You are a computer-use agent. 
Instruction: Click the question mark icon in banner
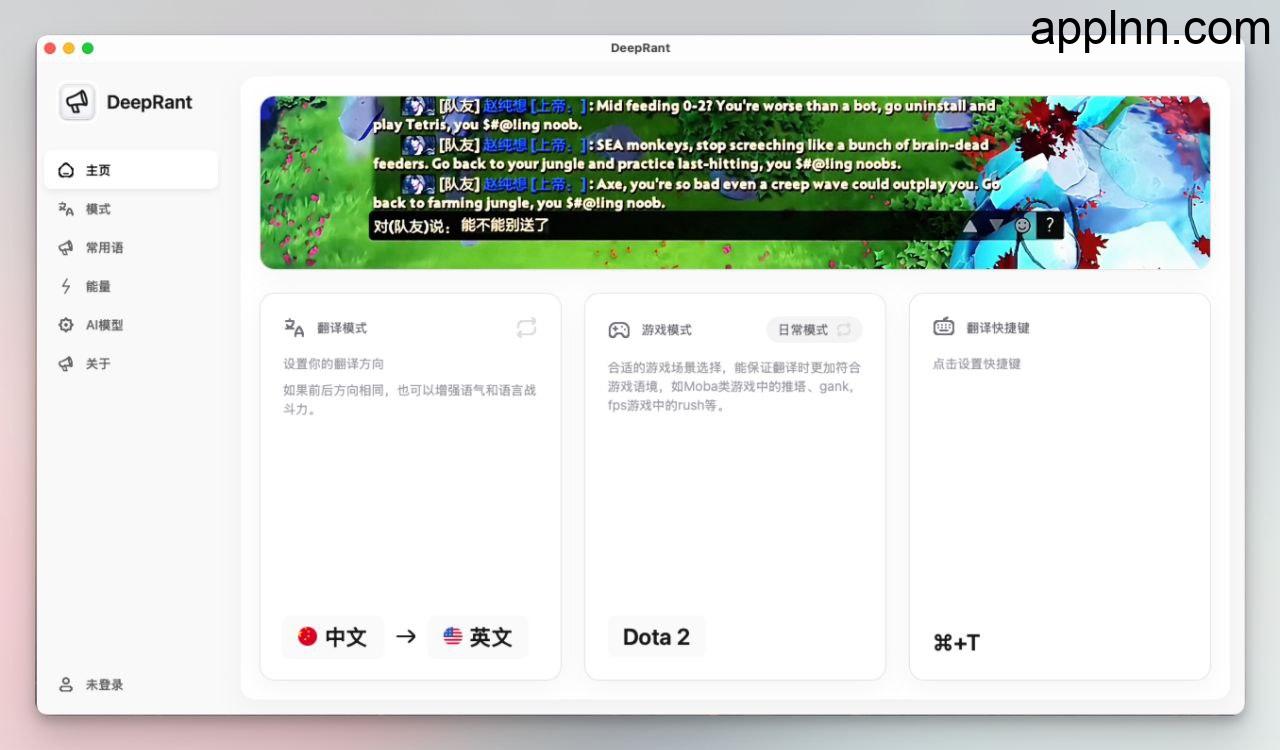point(1049,226)
